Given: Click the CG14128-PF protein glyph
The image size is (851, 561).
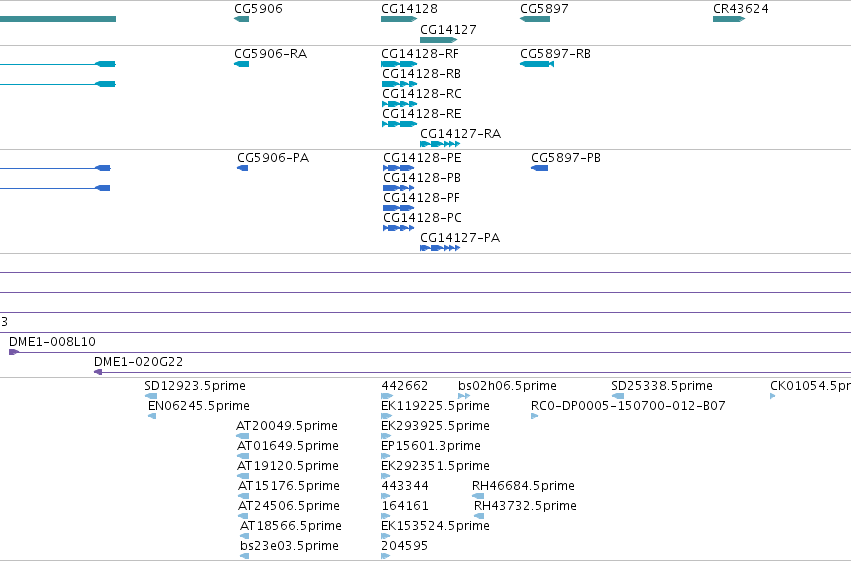Looking at the screenshot, I should pos(398,208).
